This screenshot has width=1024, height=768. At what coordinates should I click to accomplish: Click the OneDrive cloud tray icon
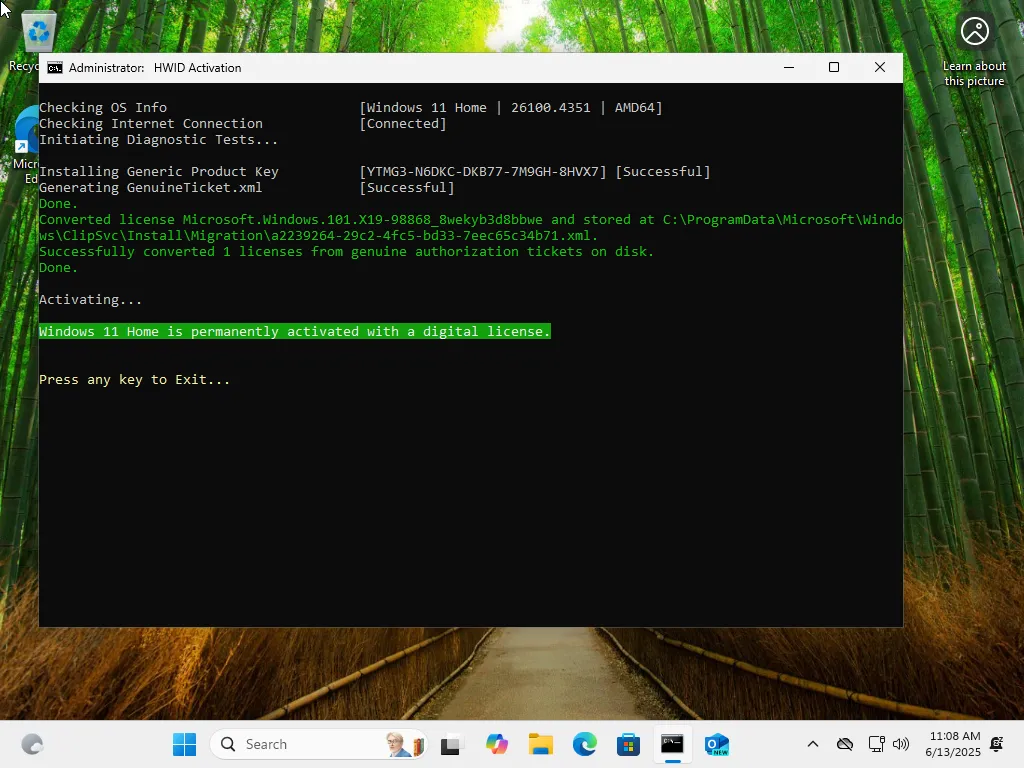tap(845, 744)
